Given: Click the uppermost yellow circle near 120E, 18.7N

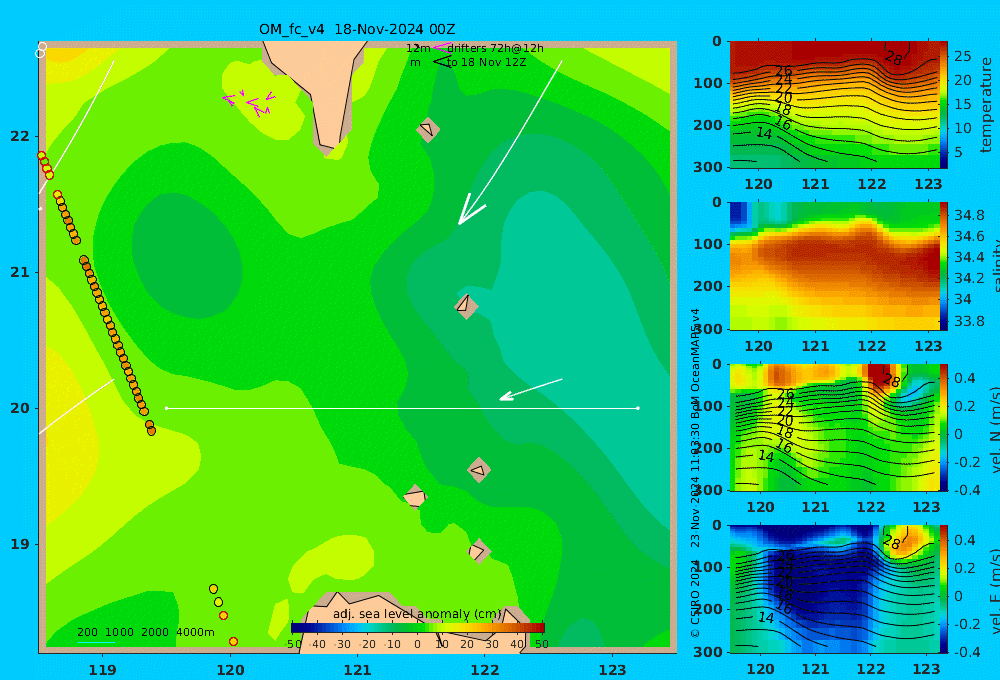Looking at the screenshot, I should point(214,589).
